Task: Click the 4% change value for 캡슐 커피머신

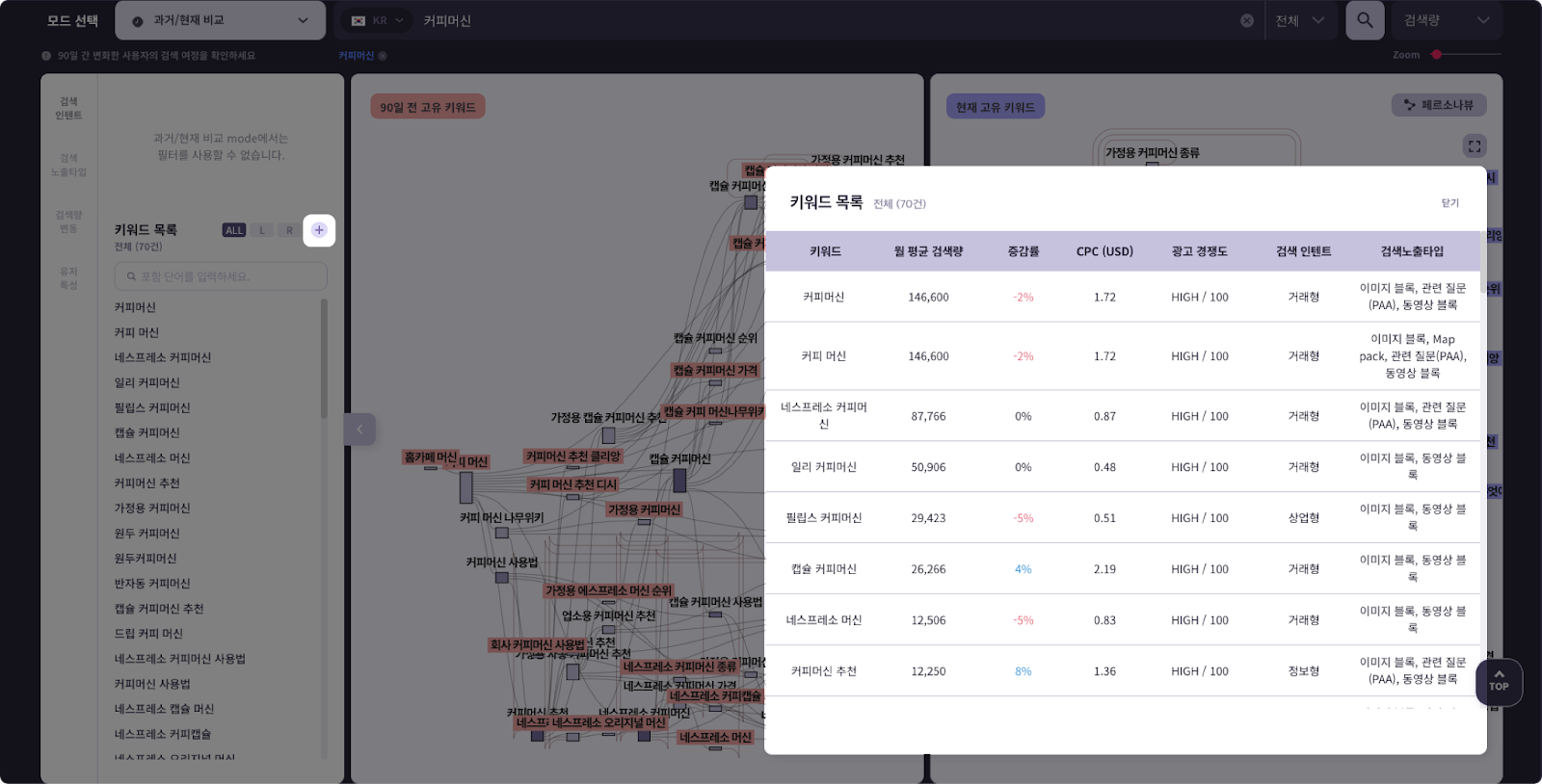Action: pyautogui.click(x=1024, y=569)
